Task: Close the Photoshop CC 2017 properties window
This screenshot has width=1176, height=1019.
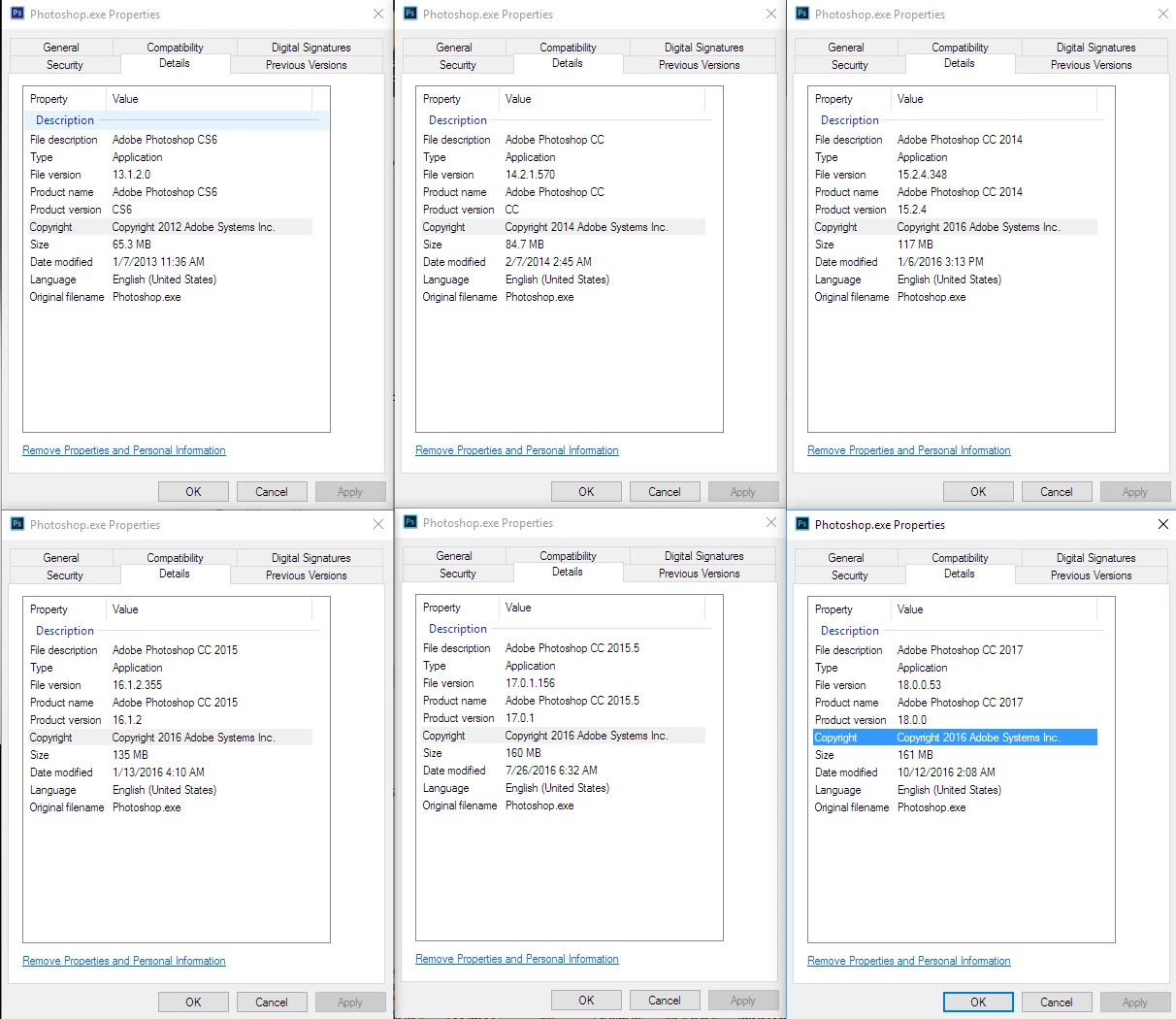Action: click(1163, 524)
